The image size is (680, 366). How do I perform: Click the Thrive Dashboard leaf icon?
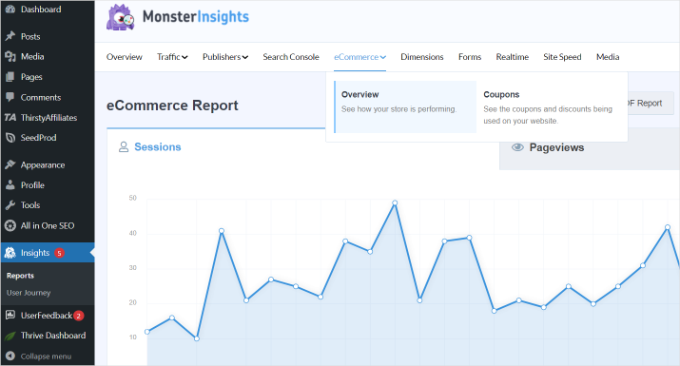[10, 336]
